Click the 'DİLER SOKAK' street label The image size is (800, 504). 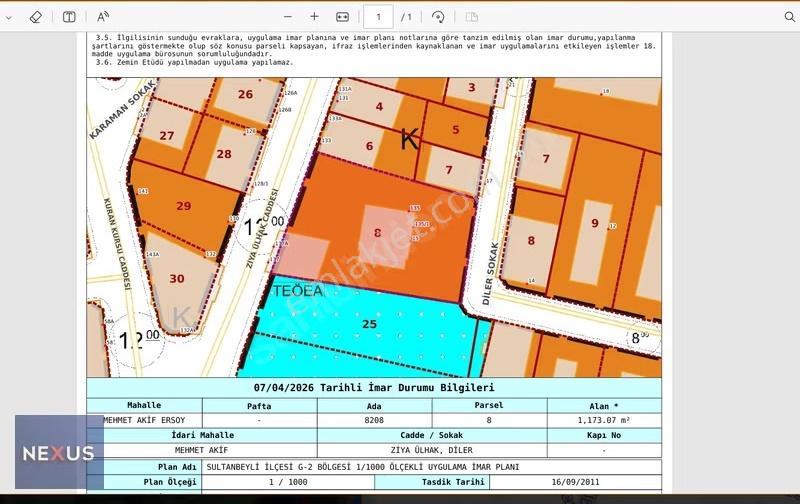click(490, 274)
